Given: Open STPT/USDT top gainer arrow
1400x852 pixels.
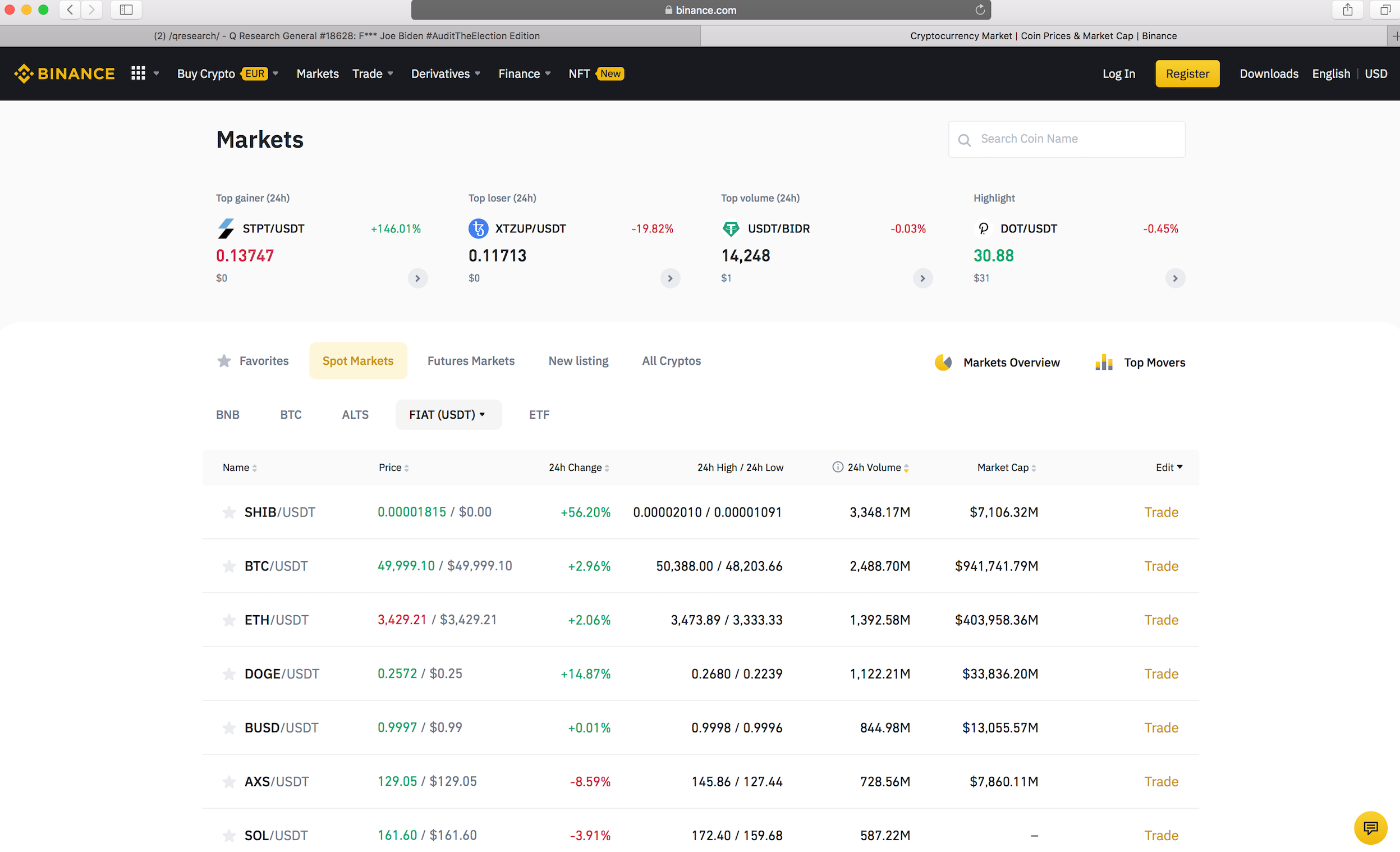Looking at the screenshot, I should pyautogui.click(x=417, y=278).
